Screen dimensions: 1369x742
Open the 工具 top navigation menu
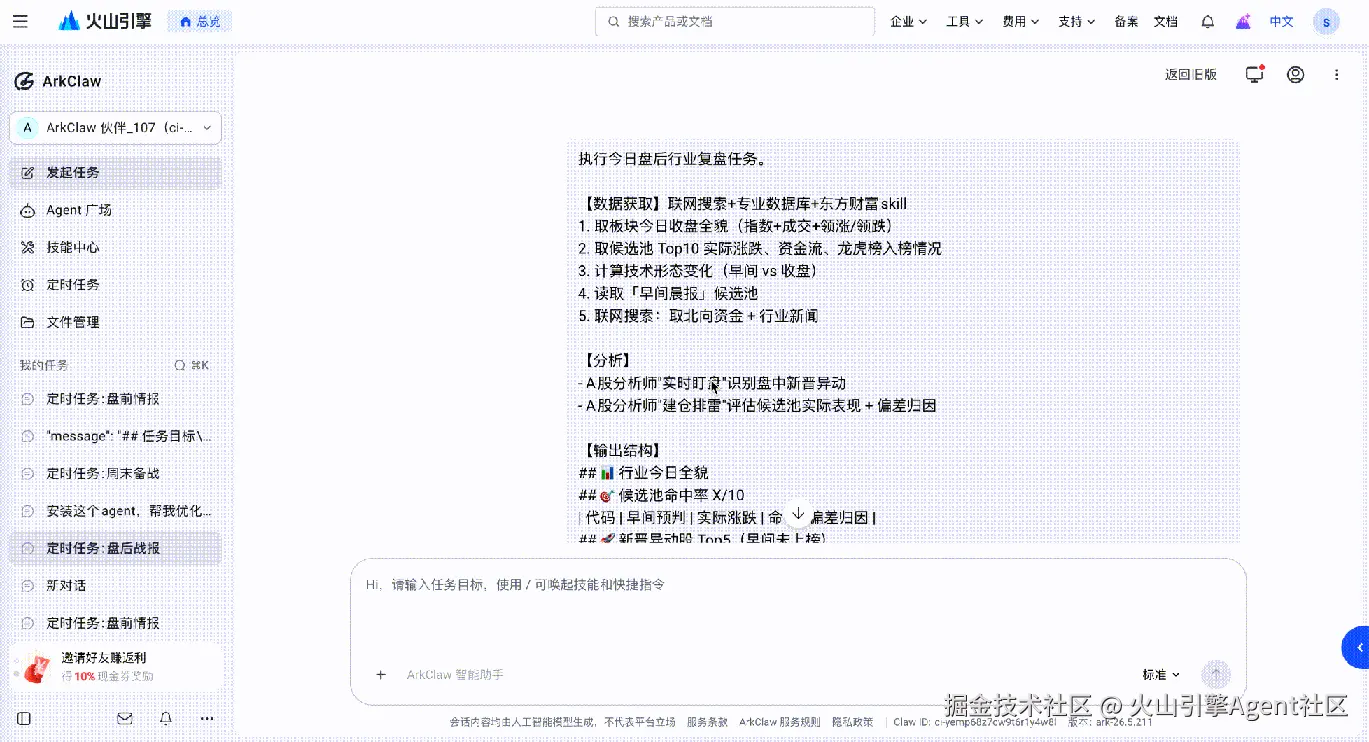965,21
